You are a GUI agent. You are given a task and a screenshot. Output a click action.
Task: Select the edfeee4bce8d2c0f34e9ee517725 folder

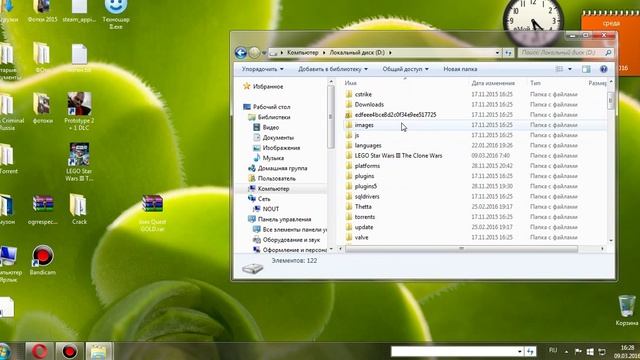pyautogui.click(x=396, y=115)
